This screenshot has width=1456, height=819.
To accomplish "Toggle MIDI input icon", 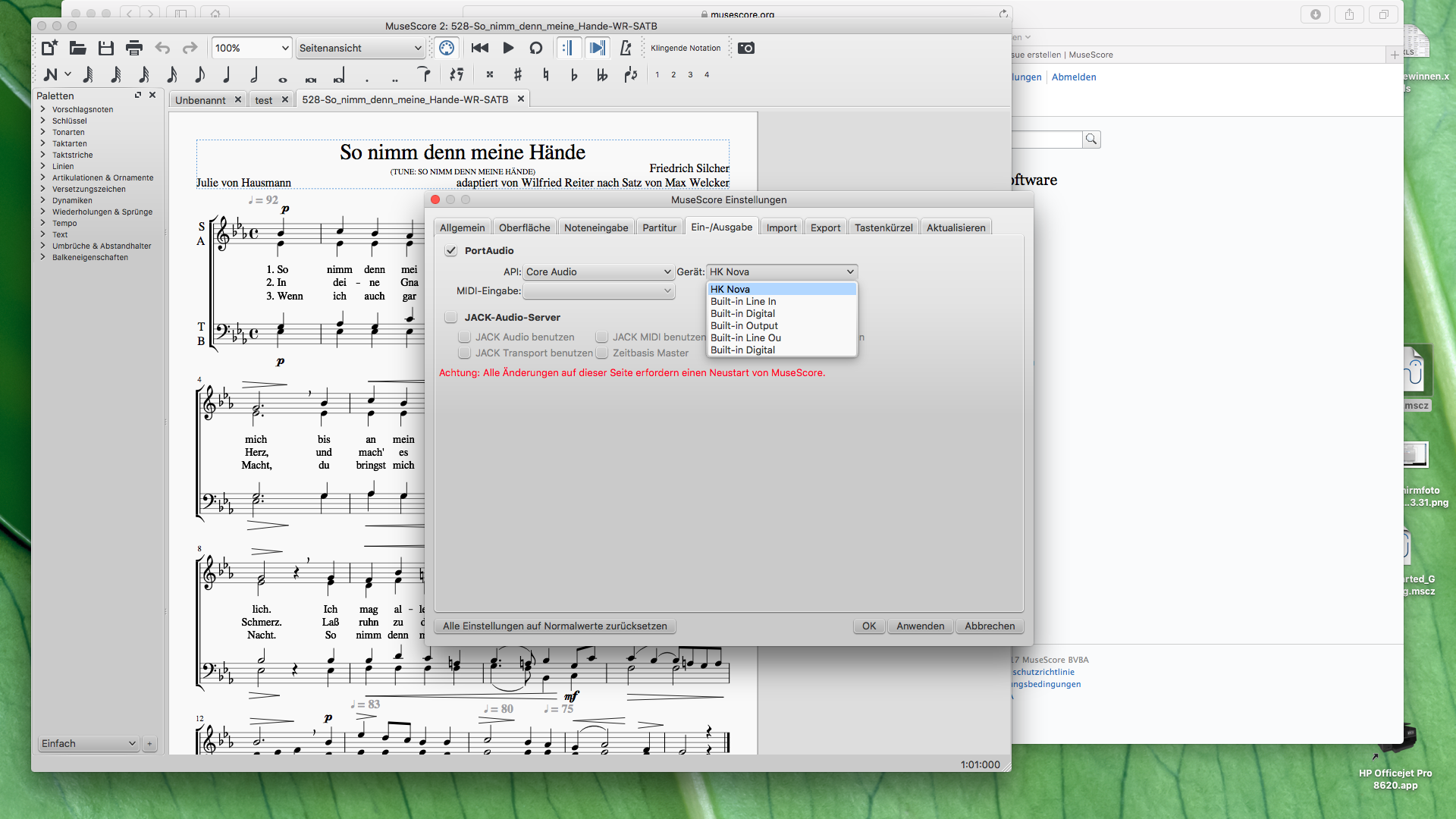I will point(447,48).
